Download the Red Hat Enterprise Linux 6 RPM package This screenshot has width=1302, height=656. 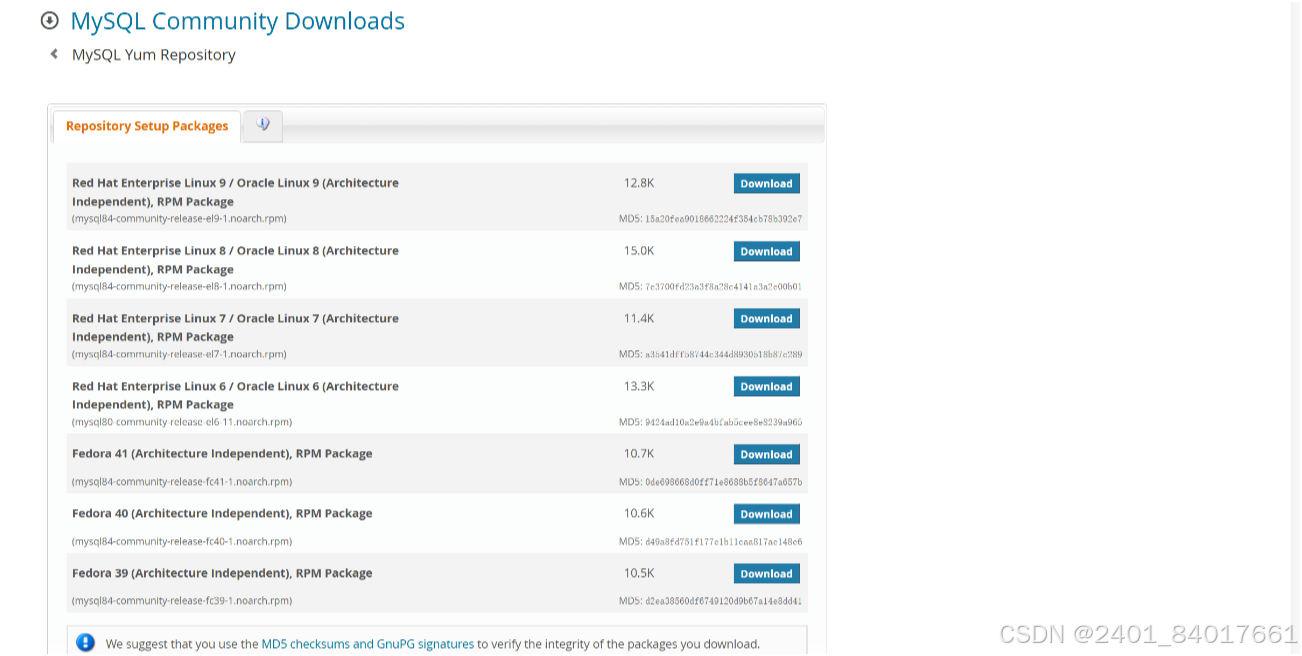click(766, 386)
